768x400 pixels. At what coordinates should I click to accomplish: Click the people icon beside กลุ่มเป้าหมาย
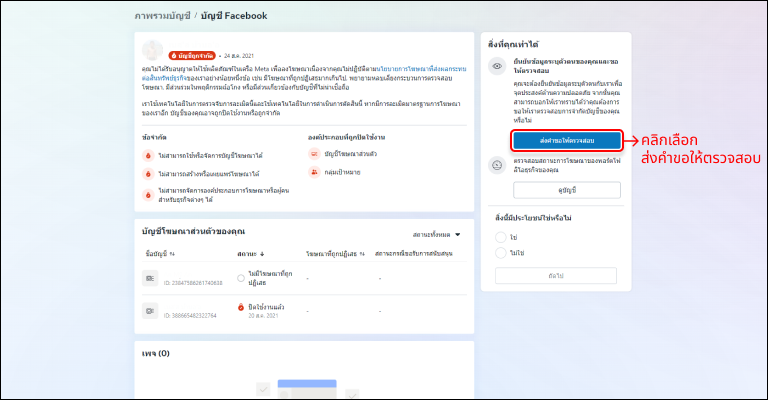point(313,172)
